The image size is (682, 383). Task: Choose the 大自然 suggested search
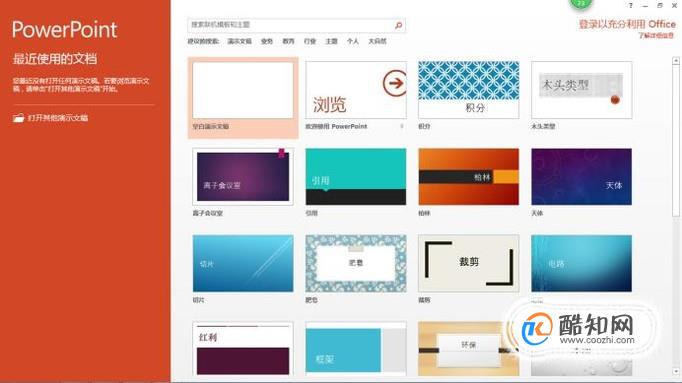tap(378, 41)
